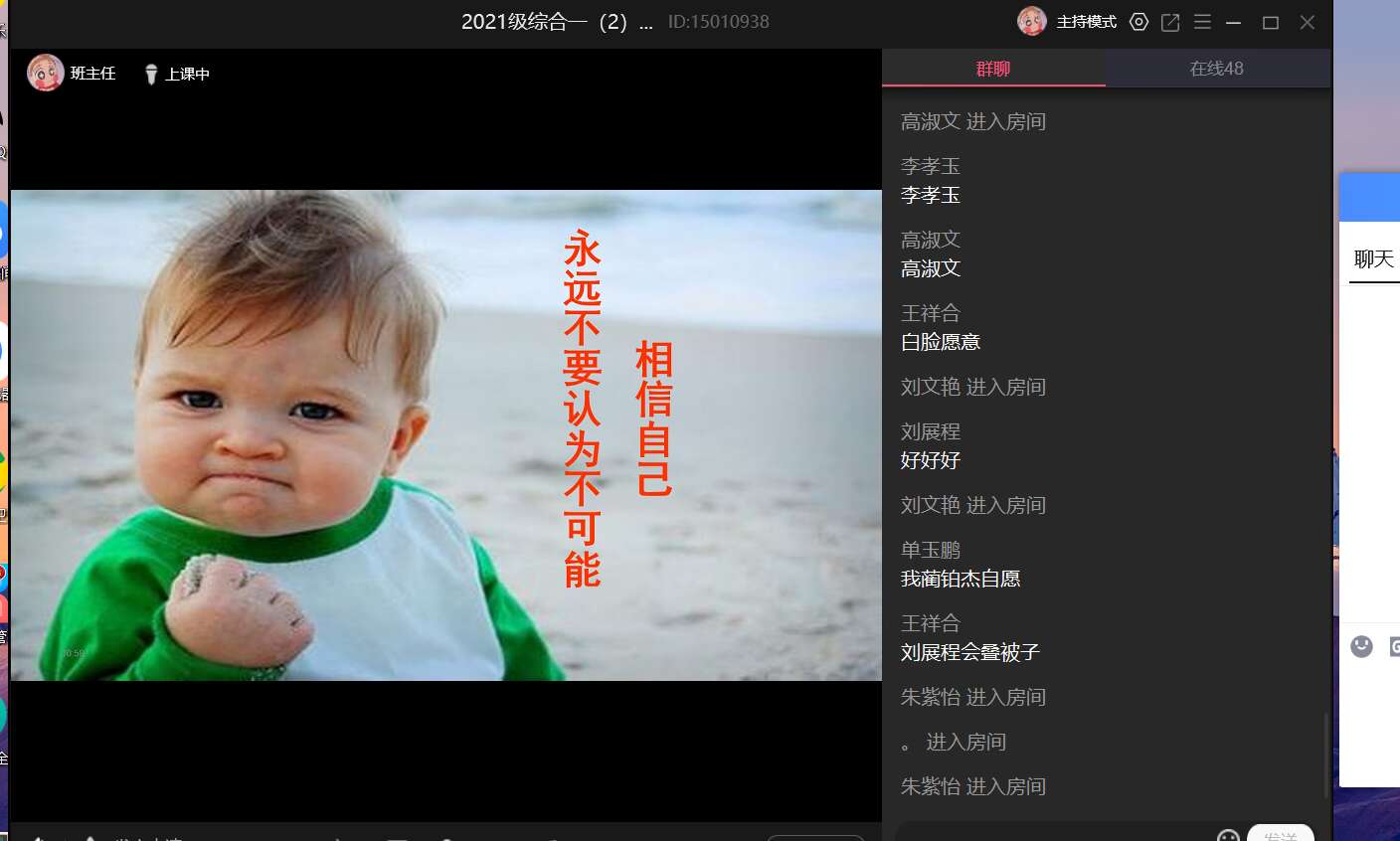Click sender name 王祥合 above 刘展程会叠被子
Screen dimensions: 1400x841
click(931, 623)
